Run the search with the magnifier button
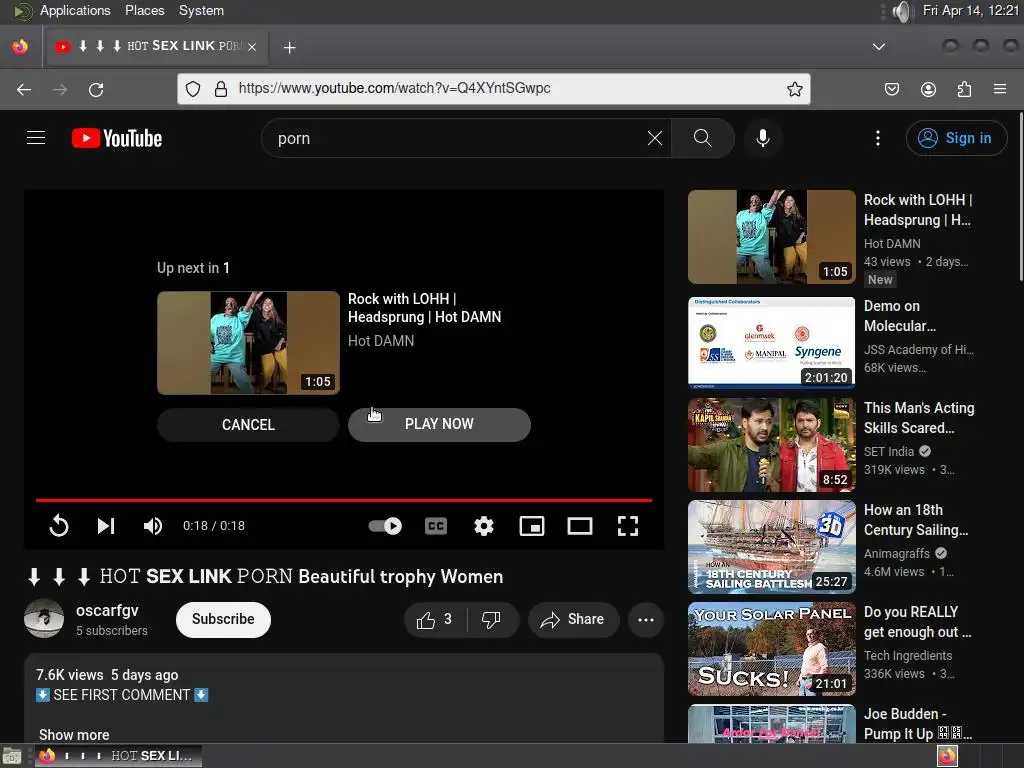The height and width of the screenshot is (768, 1024). point(703,138)
